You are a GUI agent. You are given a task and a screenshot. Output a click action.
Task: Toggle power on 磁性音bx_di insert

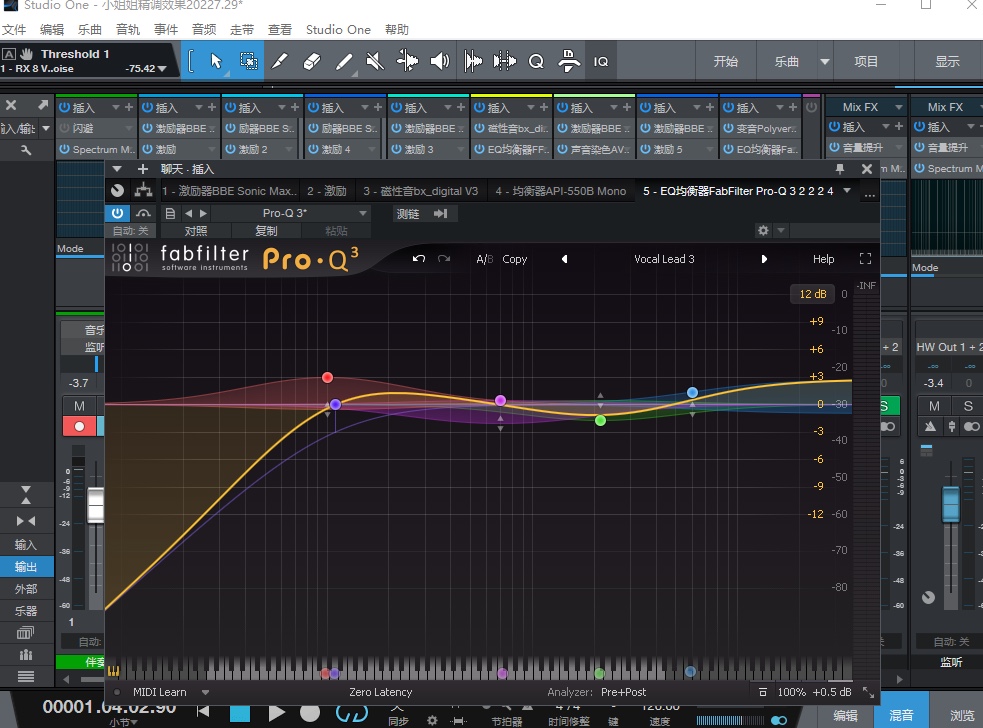(480, 128)
